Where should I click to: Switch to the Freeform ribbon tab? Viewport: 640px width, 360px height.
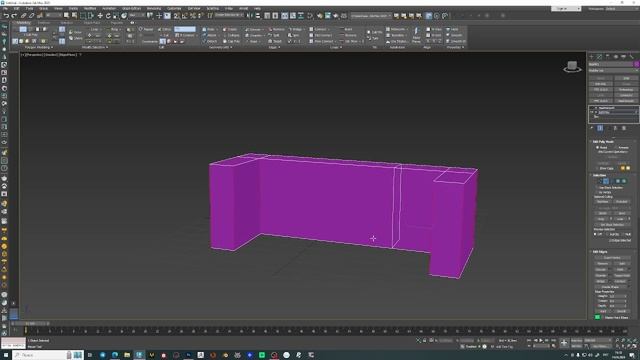pos(44,23)
